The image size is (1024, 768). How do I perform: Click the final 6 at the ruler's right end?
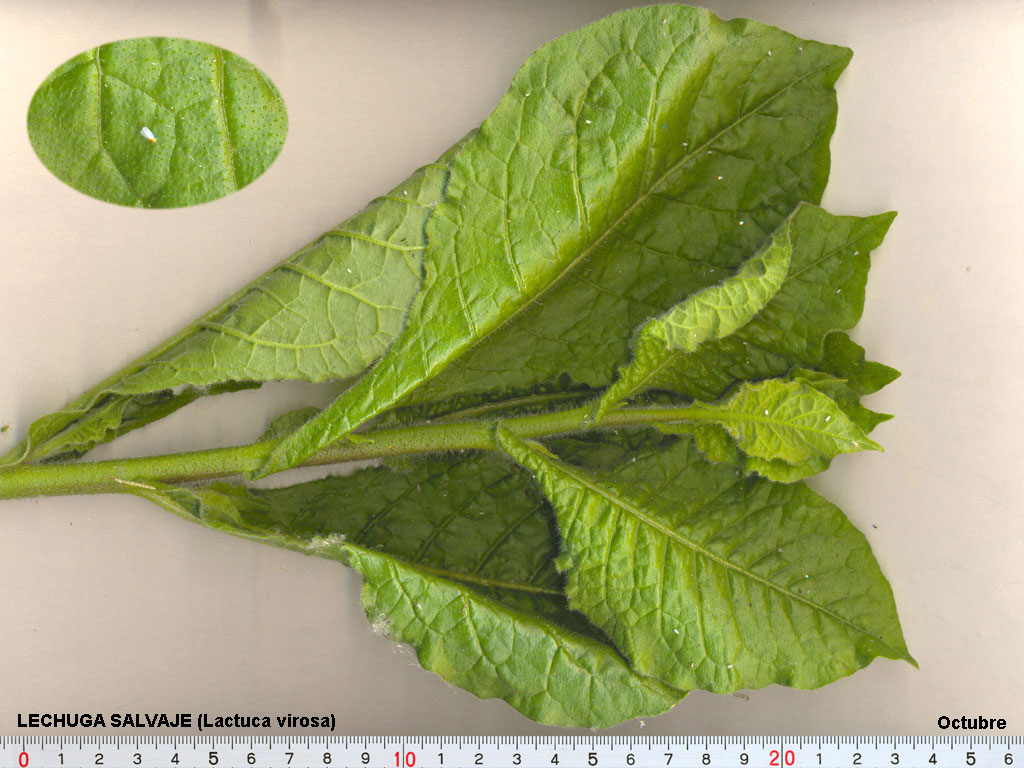tap(1009, 759)
